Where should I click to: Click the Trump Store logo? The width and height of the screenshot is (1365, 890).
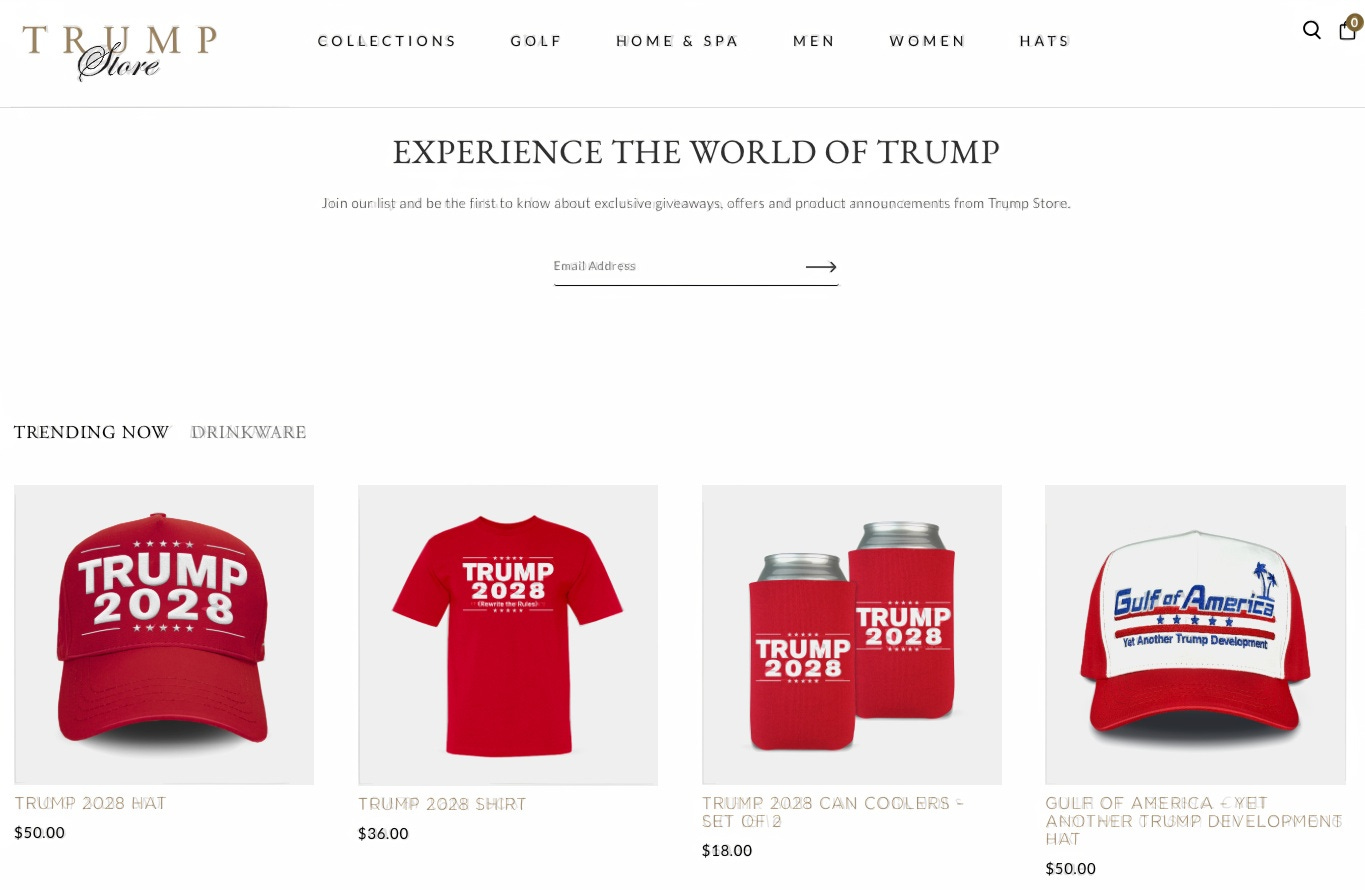pos(119,53)
